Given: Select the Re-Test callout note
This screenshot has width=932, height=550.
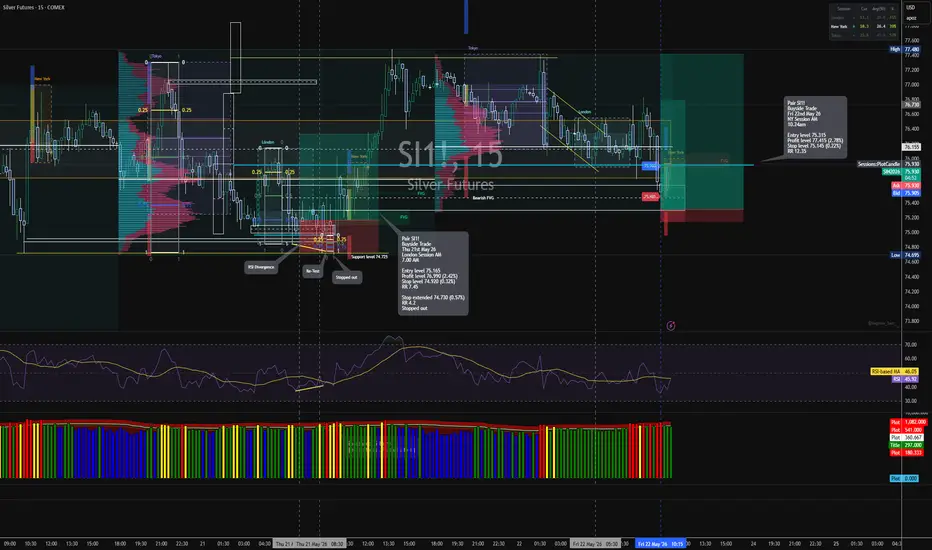Looking at the screenshot, I should tap(313, 271).
